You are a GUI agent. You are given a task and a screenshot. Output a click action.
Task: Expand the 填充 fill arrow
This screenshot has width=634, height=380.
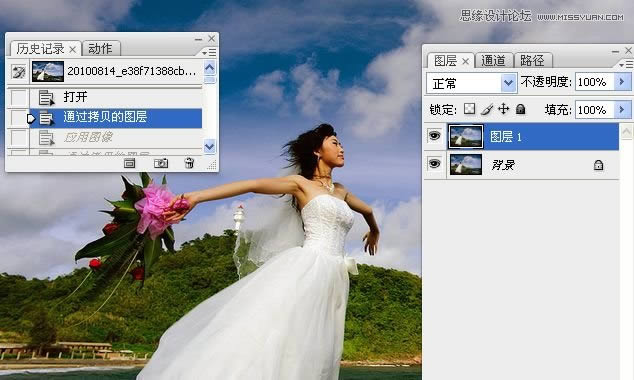(x=622, y=110)
